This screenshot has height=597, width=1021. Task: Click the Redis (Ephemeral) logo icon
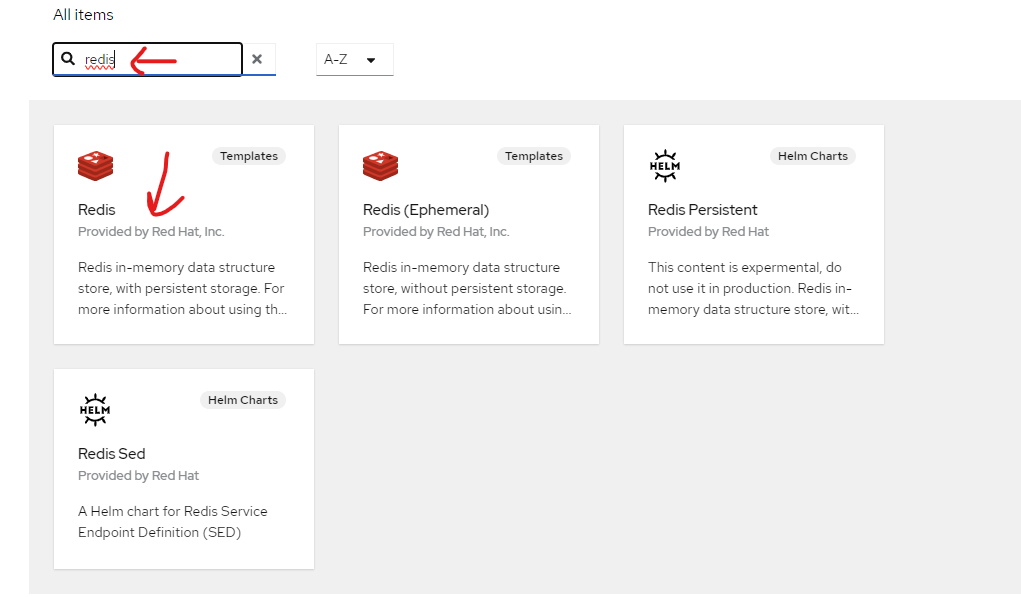pyautogui.click(x=380, y=165)
